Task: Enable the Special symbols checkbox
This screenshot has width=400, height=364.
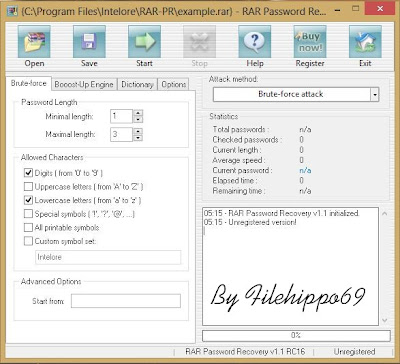Action: (x=28, y=214)
